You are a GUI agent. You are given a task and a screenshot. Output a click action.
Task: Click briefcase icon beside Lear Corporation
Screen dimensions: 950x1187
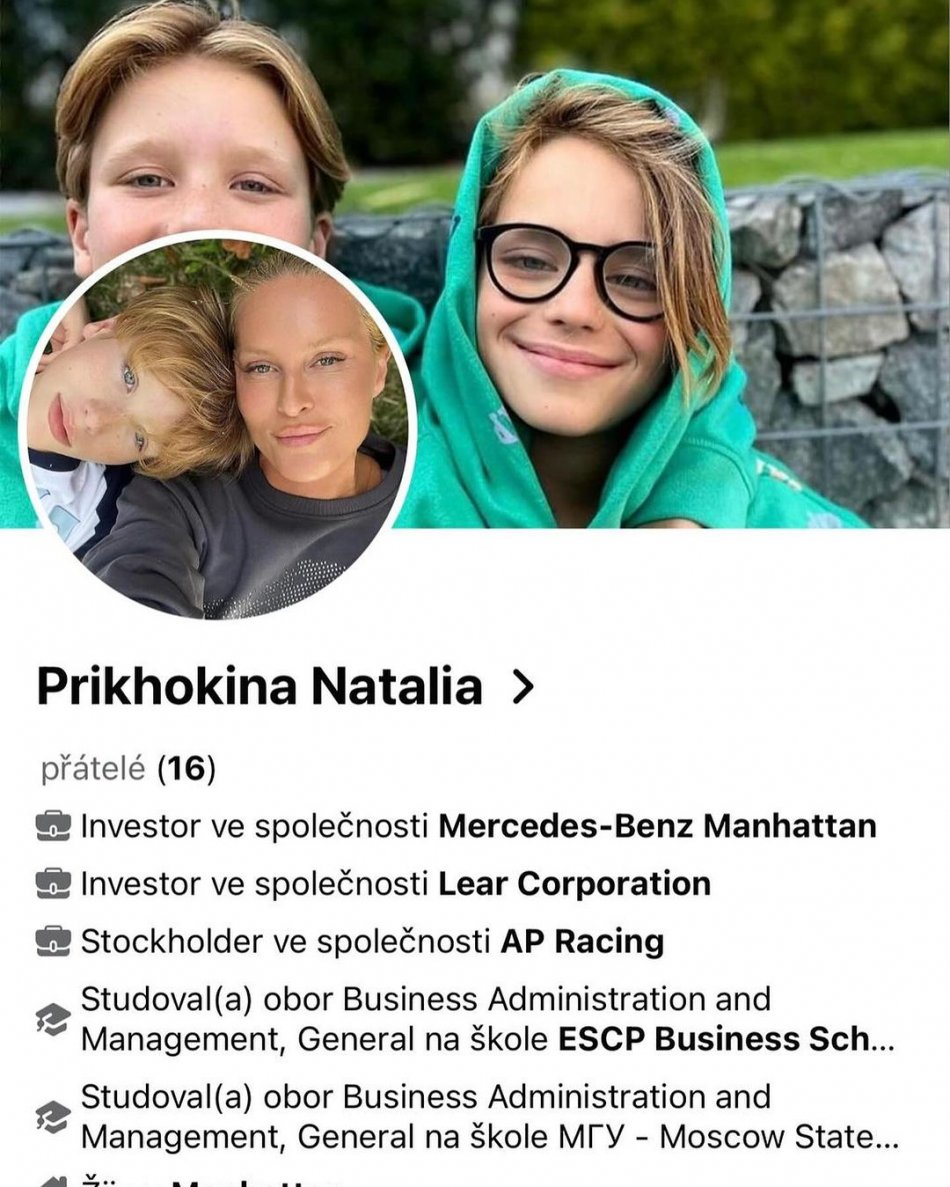click(x=53, y=884)
